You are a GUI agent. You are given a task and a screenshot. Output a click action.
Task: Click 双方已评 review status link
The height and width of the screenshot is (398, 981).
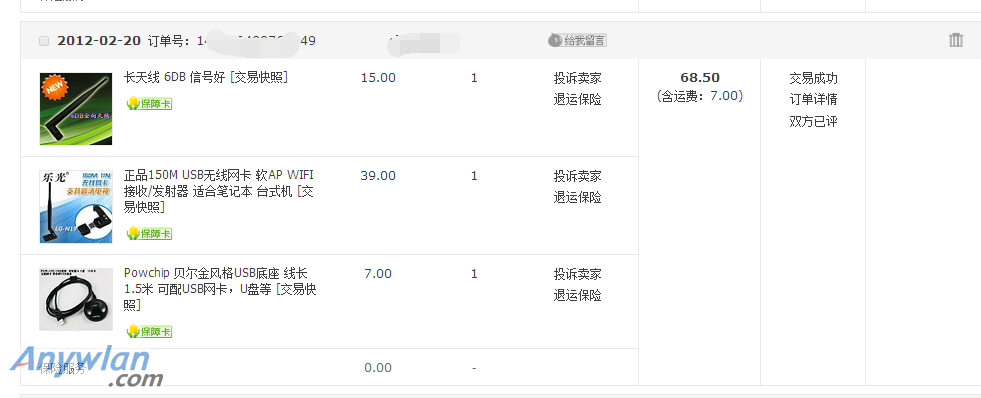(813, 121)
